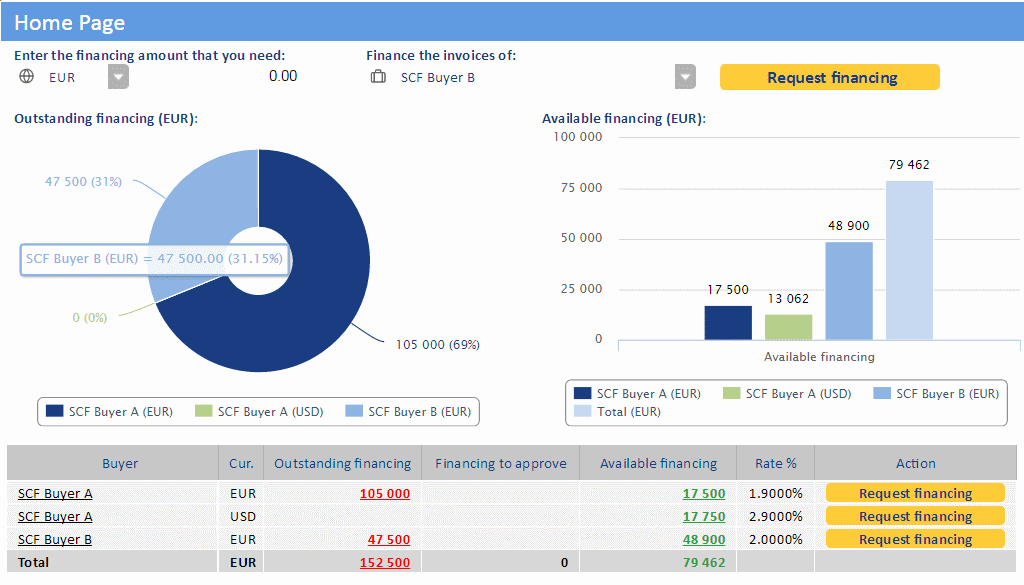Expand the buyer selection dropdown arrow
The image size is (1024, 585).
685,77
